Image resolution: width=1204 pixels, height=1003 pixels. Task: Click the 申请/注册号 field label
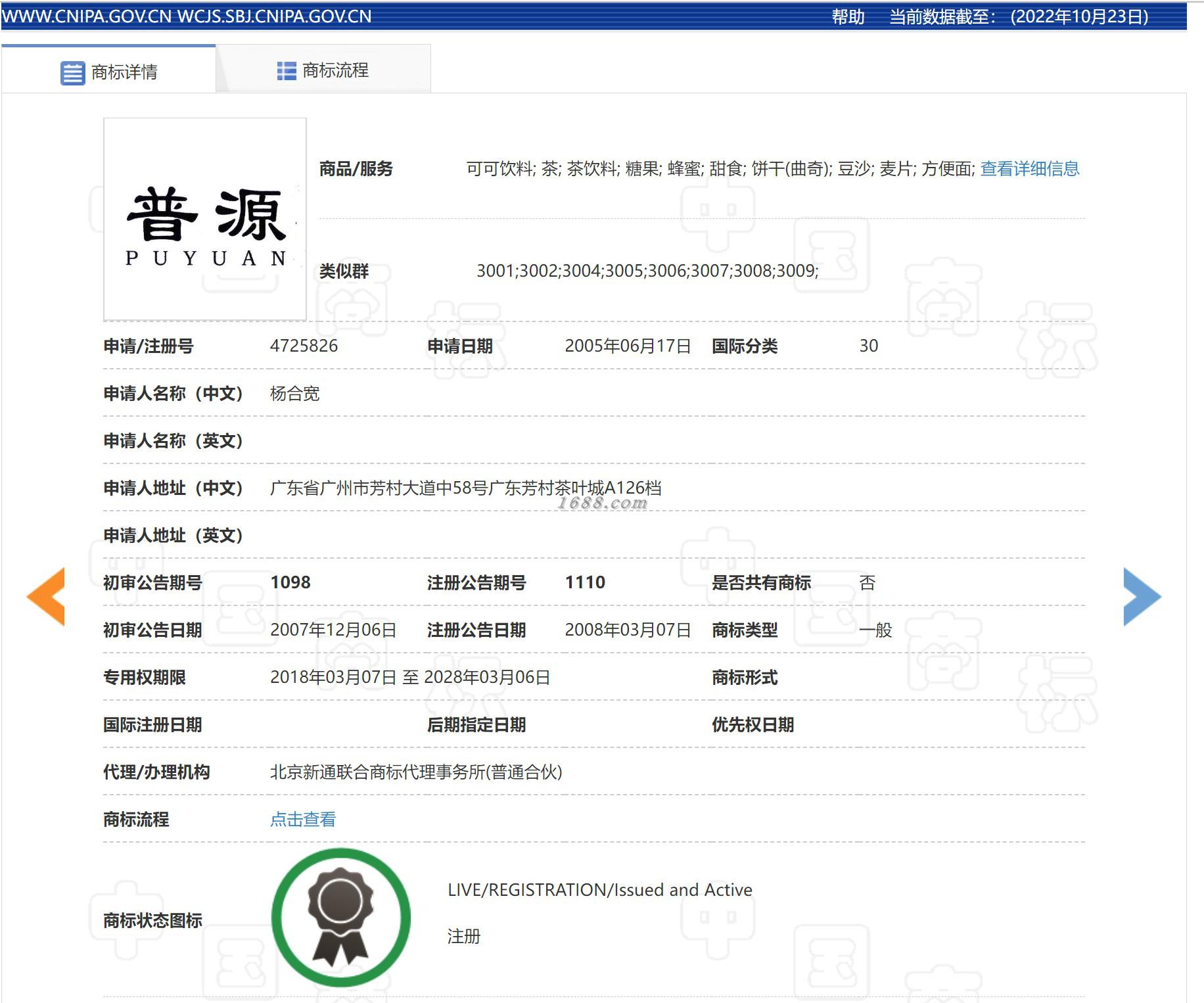coord(148,346)
